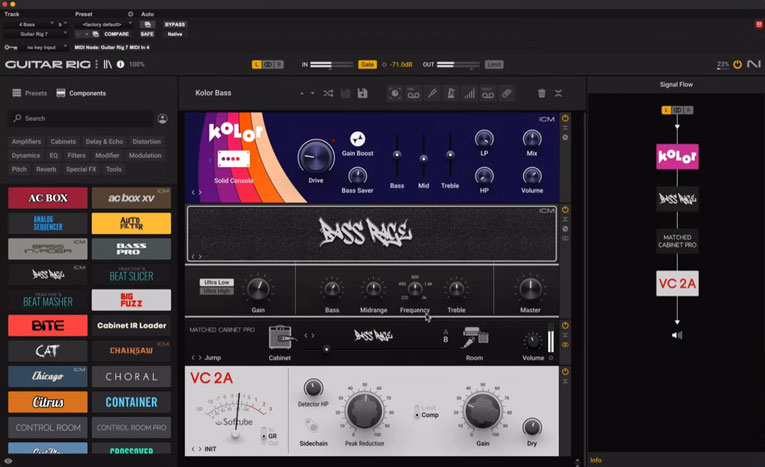The height and width of the screenshot is (467, 765).
Task: Open the tuner fork tool
Action: [432, 93]
